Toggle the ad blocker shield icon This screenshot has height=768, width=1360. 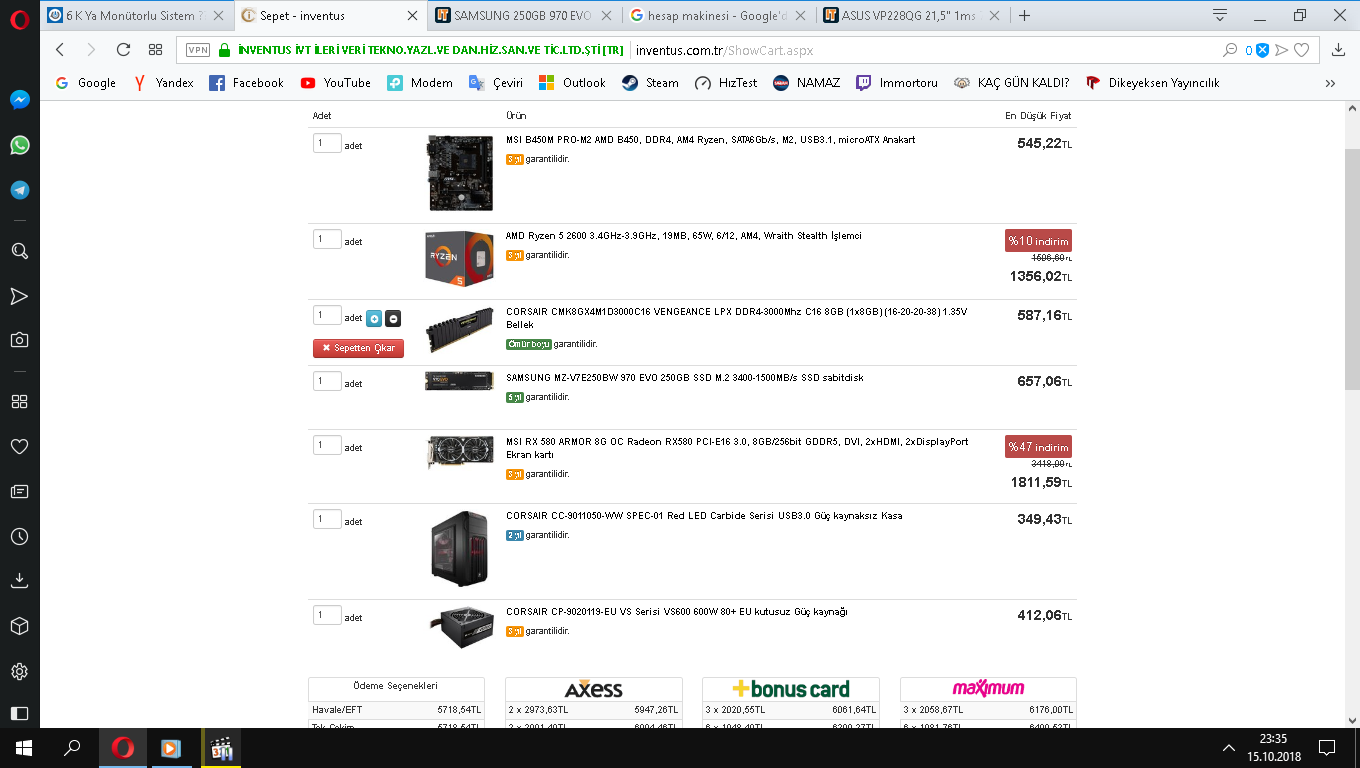(1262, 50)
